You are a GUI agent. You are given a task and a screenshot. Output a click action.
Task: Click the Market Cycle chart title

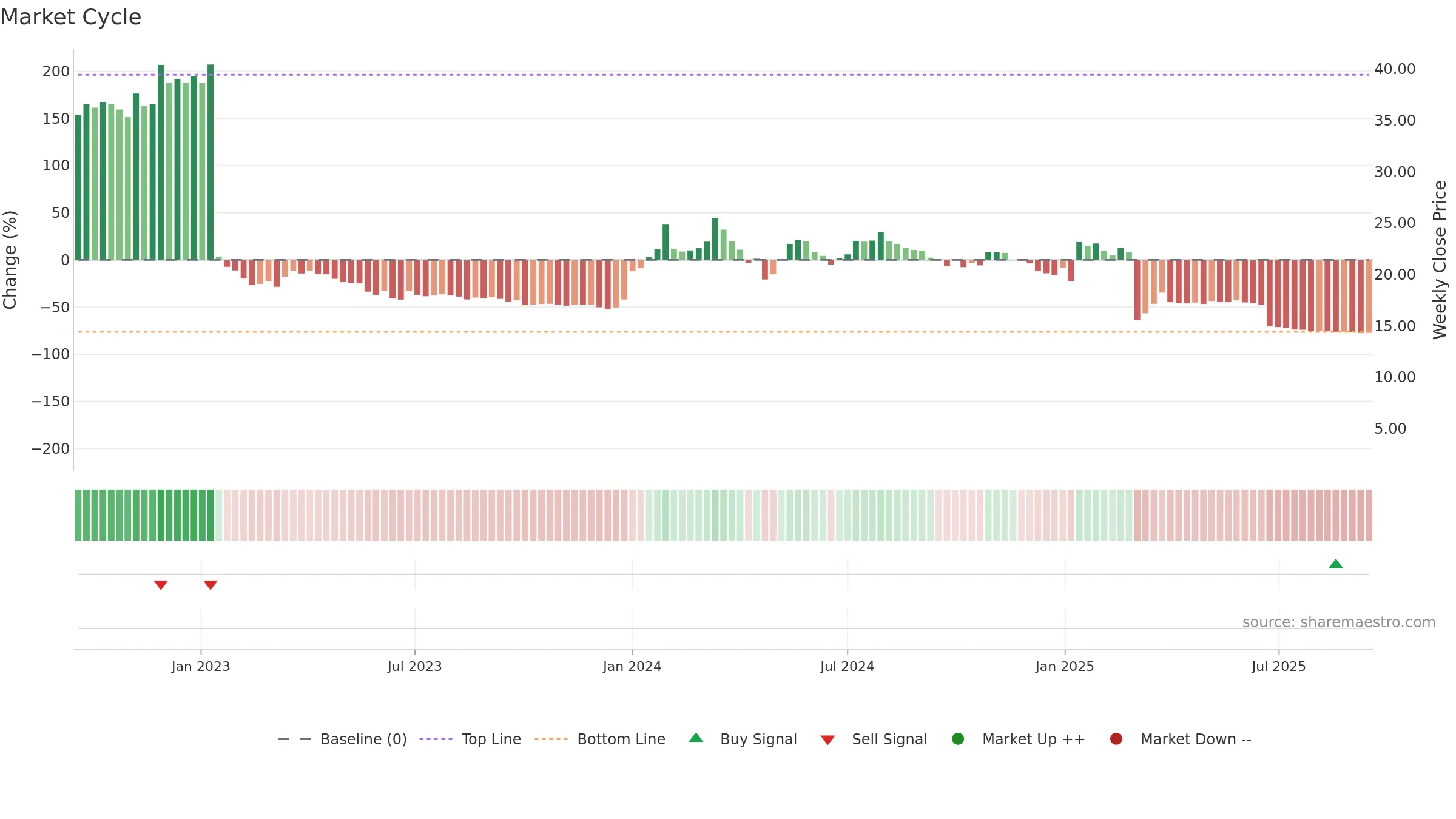pos(71,17)
